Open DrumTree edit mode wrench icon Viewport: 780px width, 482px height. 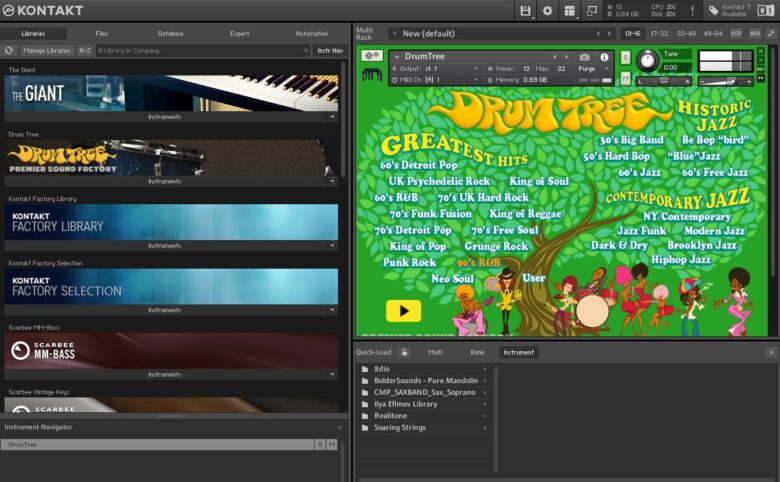coord(372,56)
